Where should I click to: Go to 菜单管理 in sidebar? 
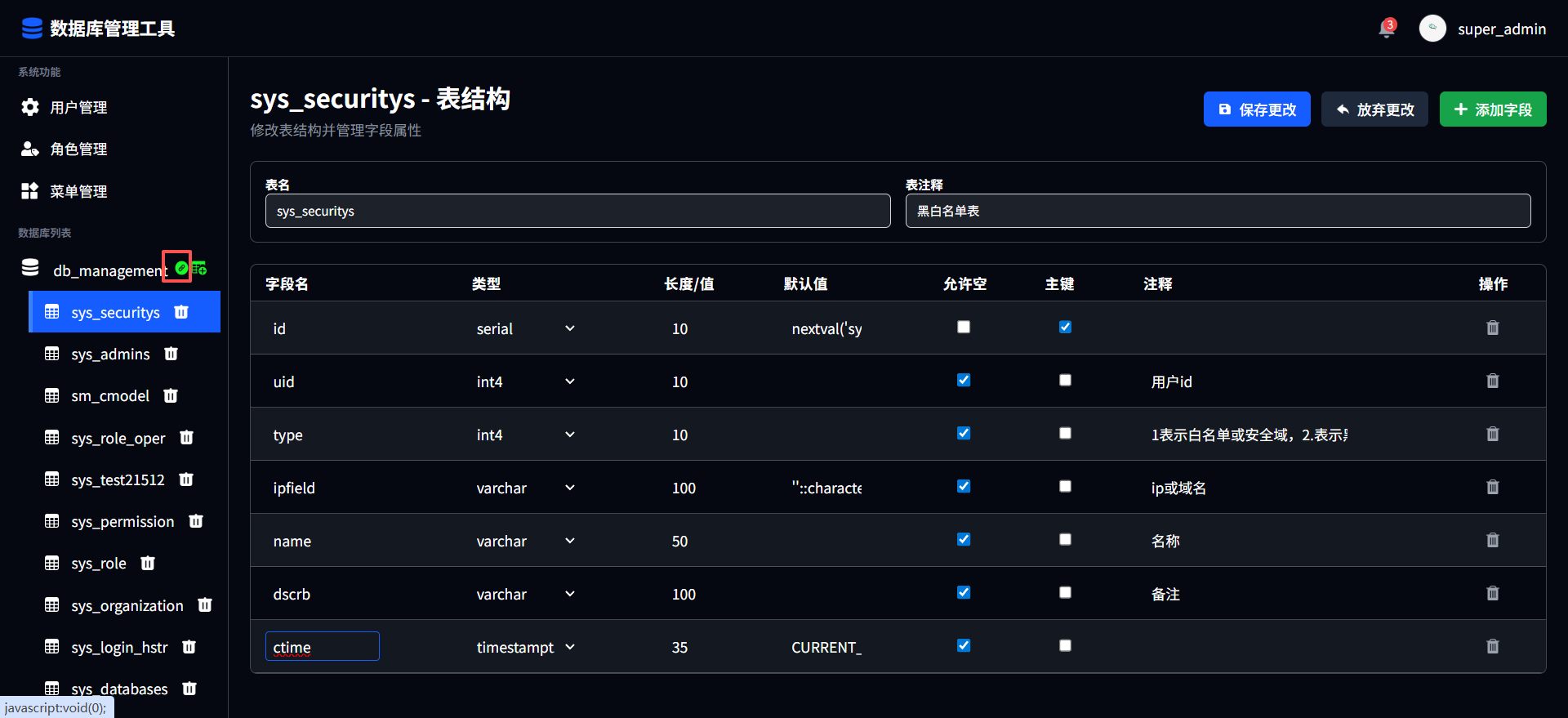coord(78,192)
